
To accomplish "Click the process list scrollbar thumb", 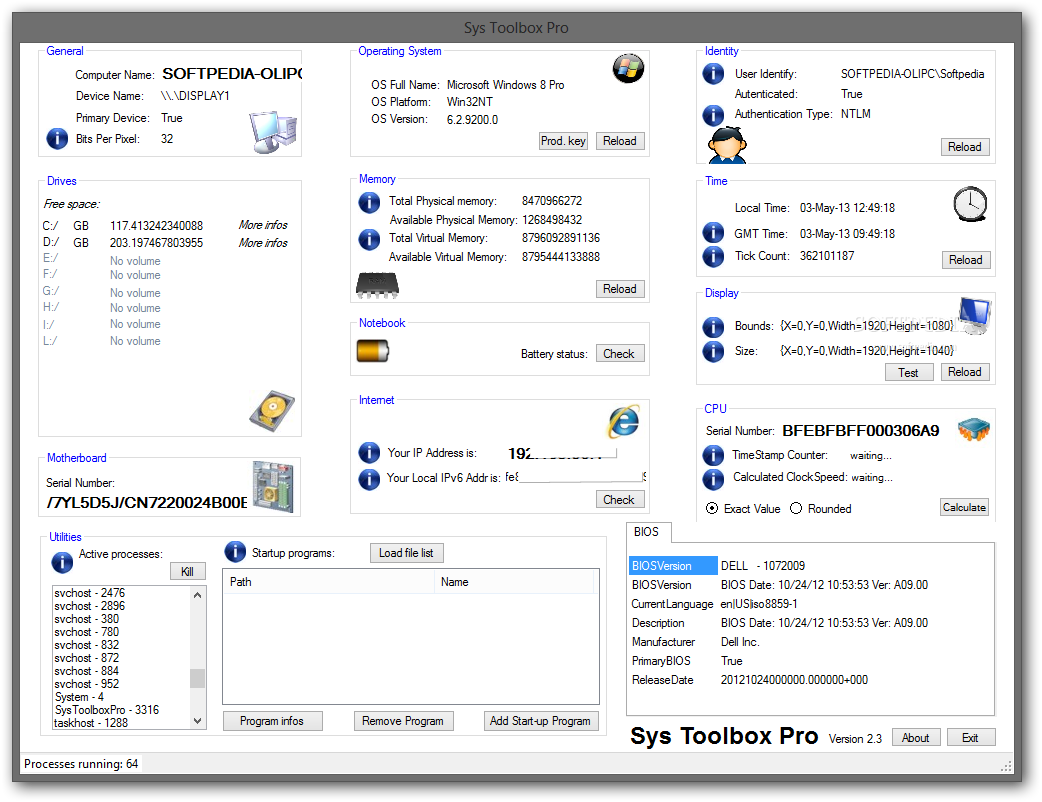I will (x=197, y=678).
